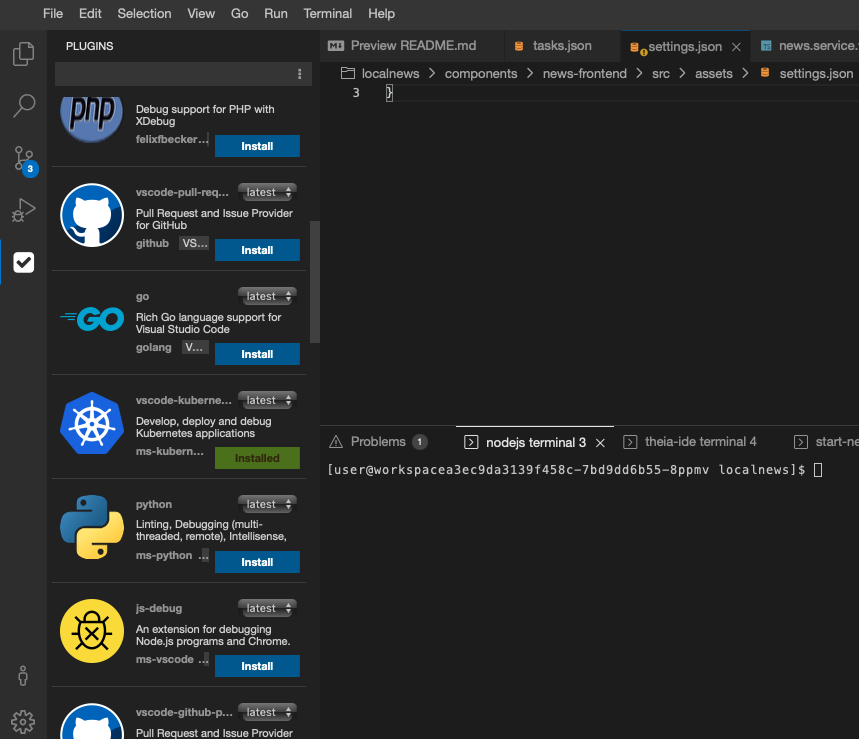Open the View menu
The image size is (859, 739).
[201, 14]
